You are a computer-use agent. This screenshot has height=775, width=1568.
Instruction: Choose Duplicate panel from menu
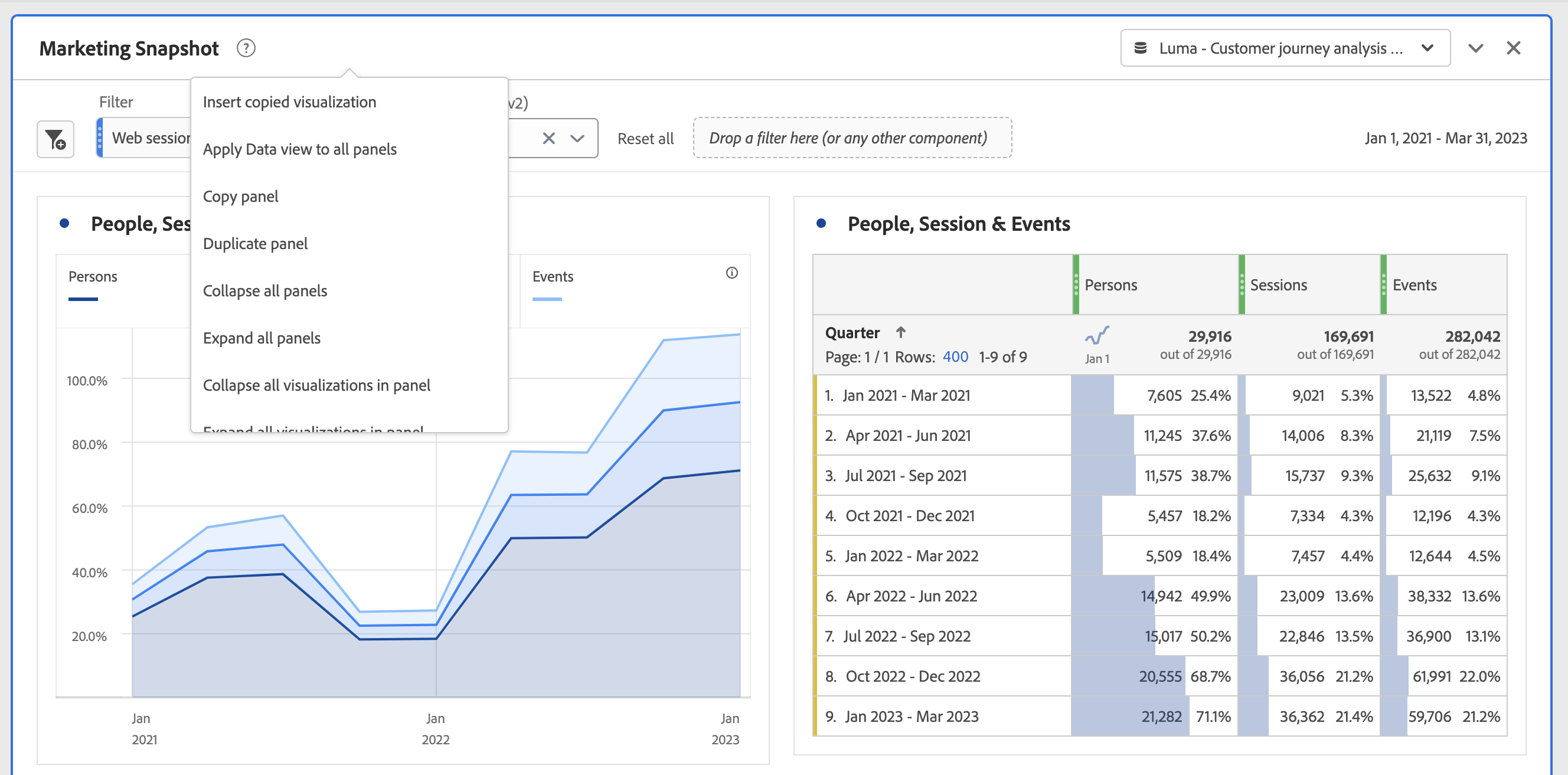(x=255, y=244)
